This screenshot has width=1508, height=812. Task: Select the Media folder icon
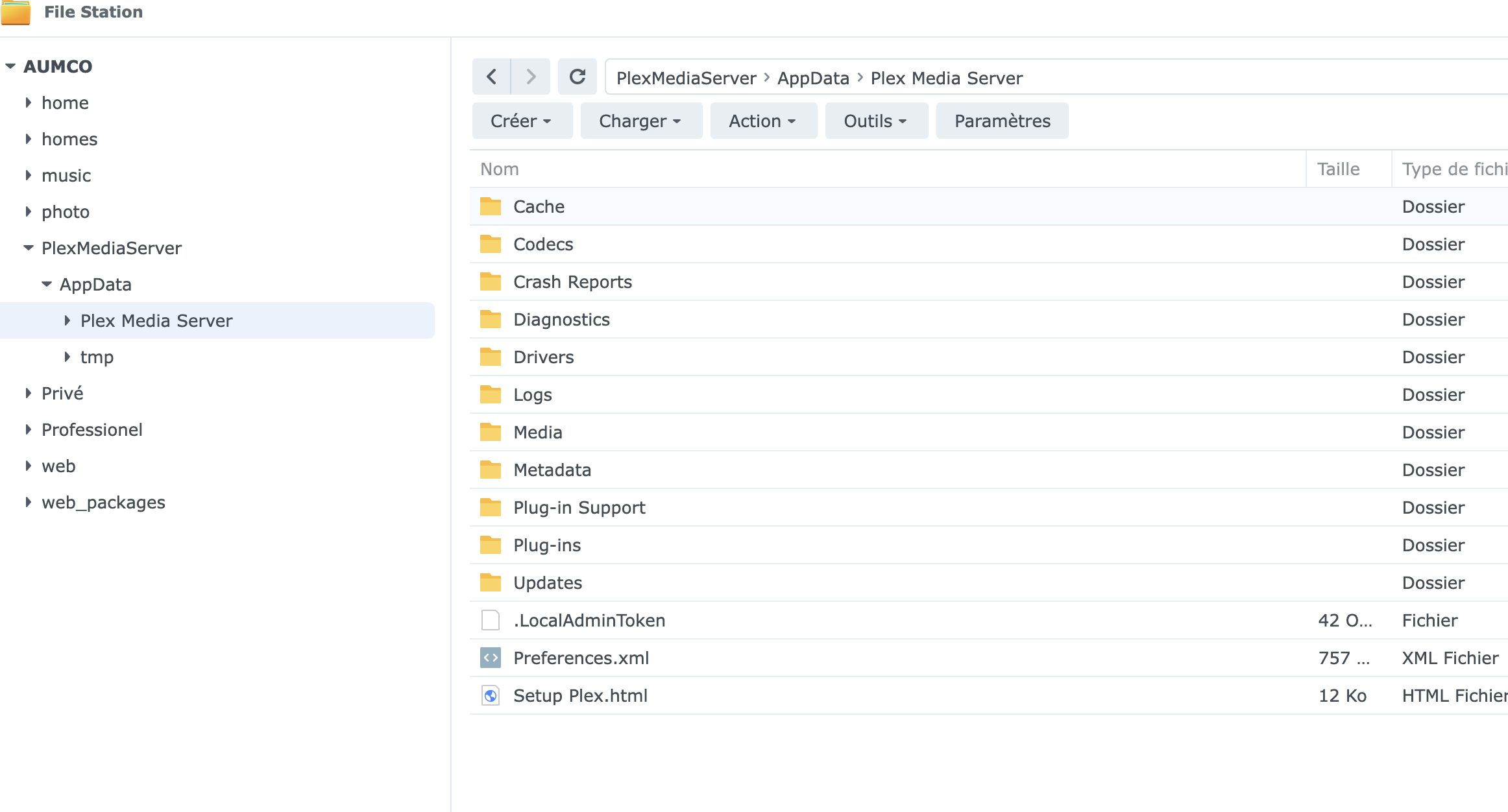491,432
